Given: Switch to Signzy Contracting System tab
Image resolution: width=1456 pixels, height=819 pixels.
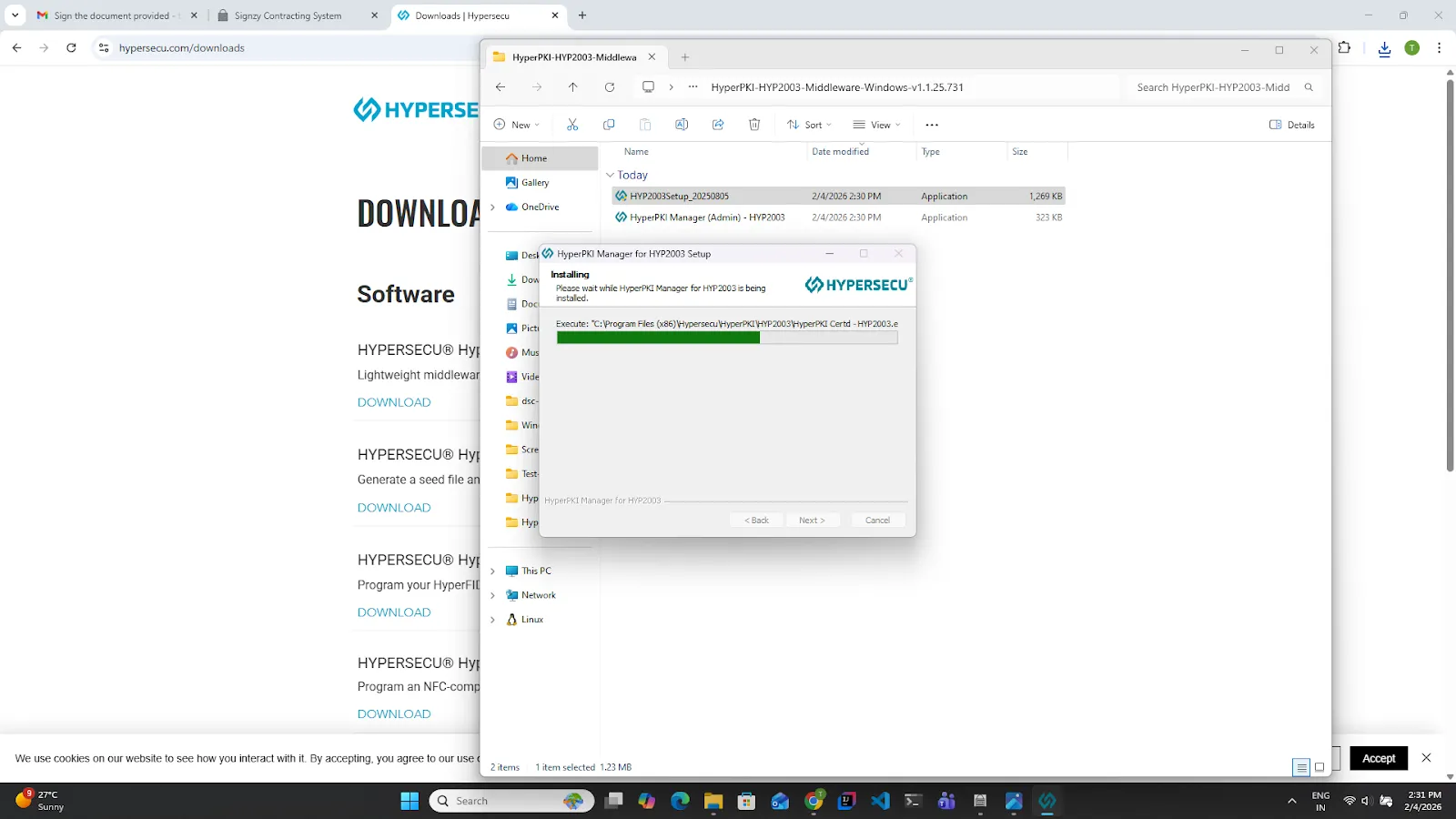Looking at the screenshot, I should (298, 15).
